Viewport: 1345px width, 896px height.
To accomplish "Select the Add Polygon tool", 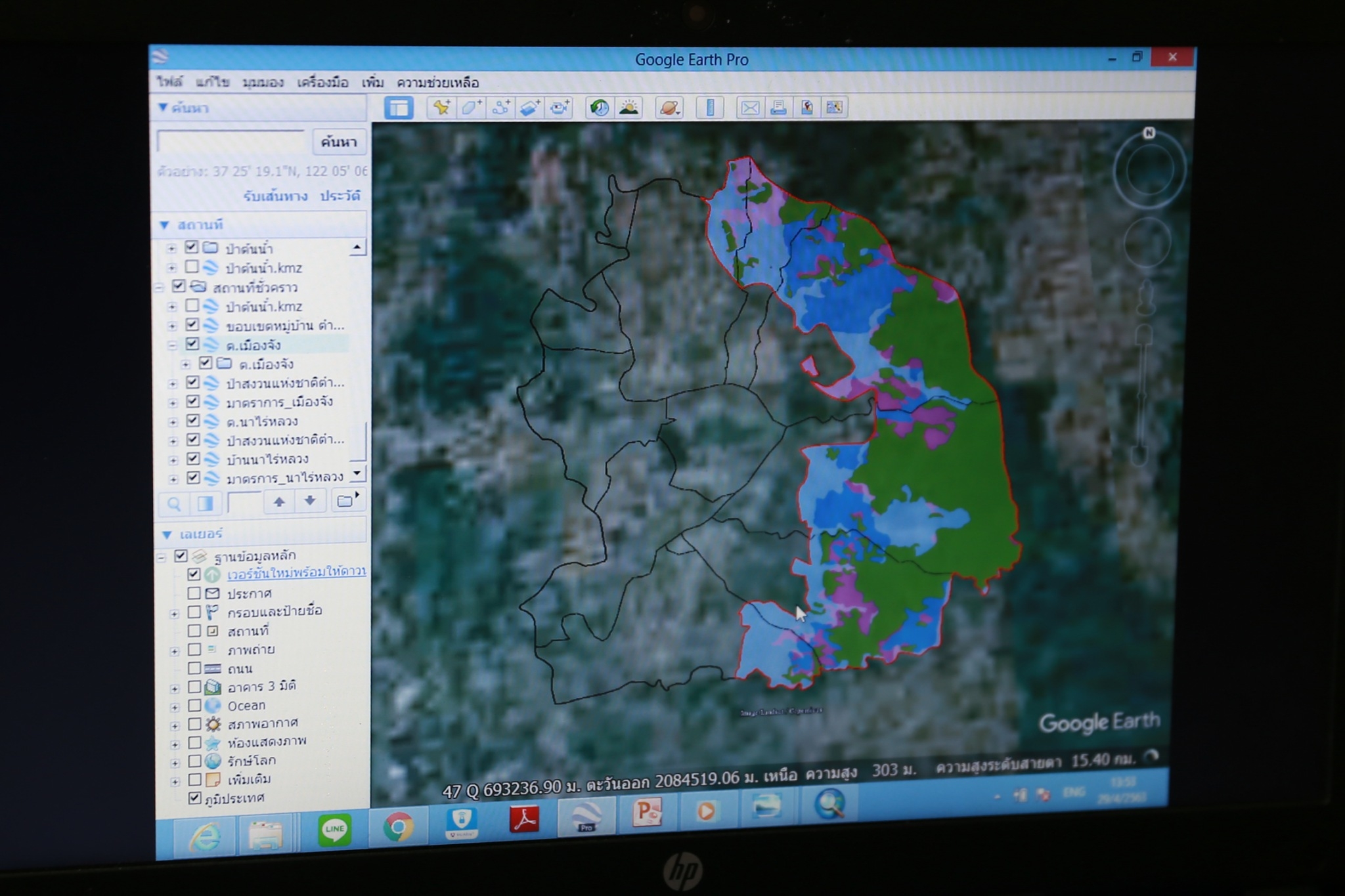I will [x=471, y=107].
